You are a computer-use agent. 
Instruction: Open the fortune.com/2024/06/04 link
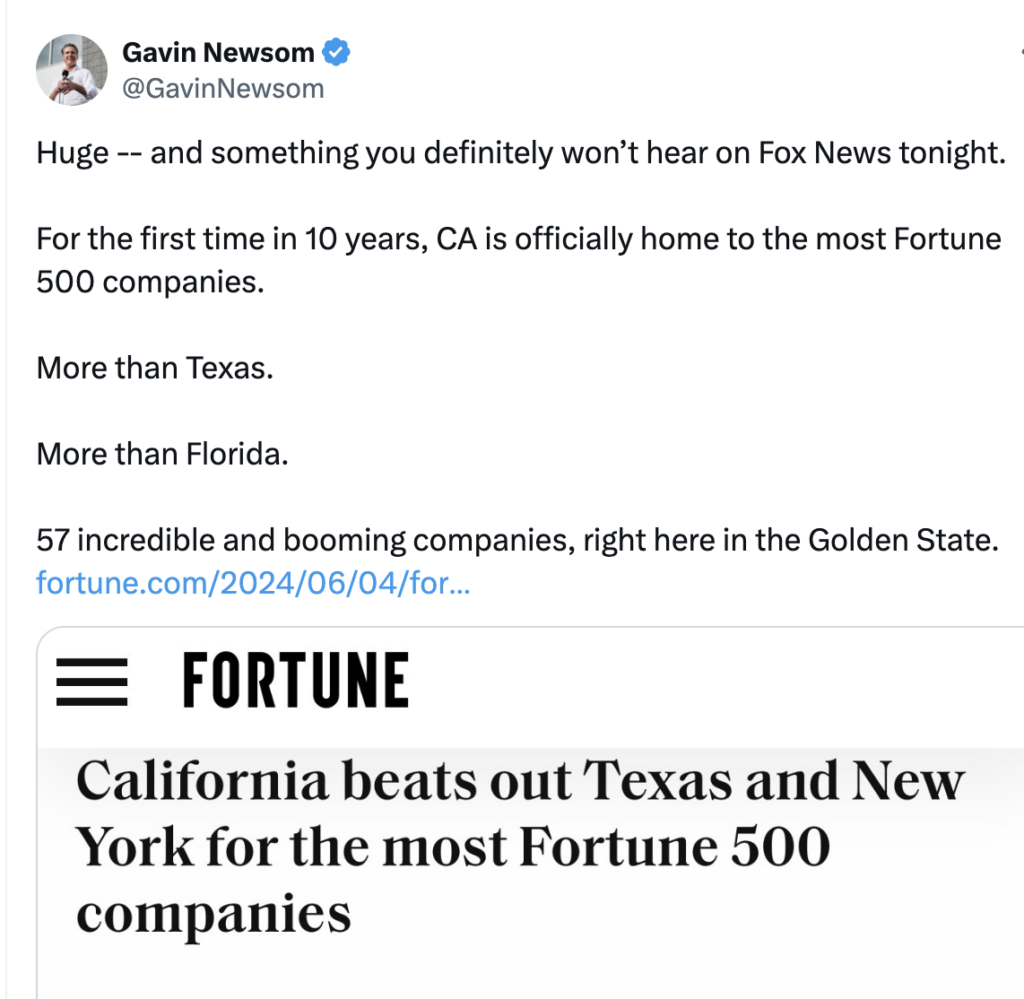pos(253,581)
